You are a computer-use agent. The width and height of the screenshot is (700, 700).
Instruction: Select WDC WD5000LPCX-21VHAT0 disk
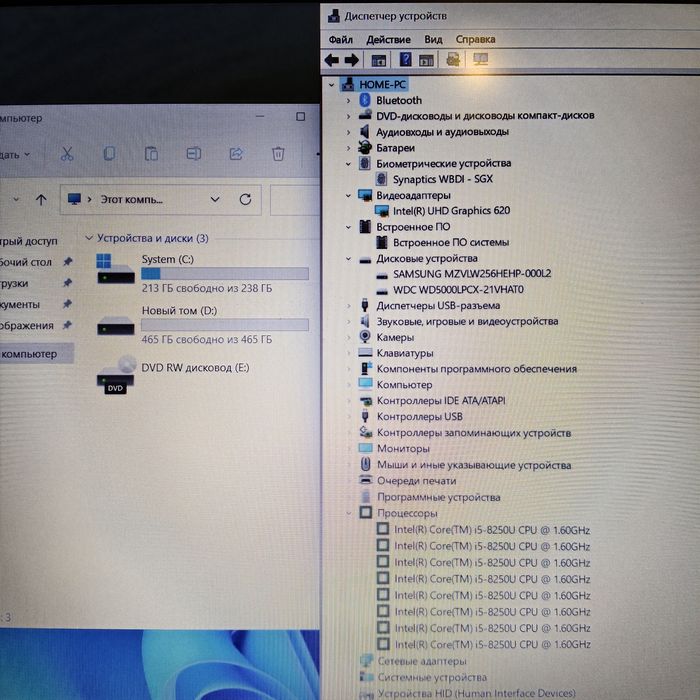click(x=458, y=290)
